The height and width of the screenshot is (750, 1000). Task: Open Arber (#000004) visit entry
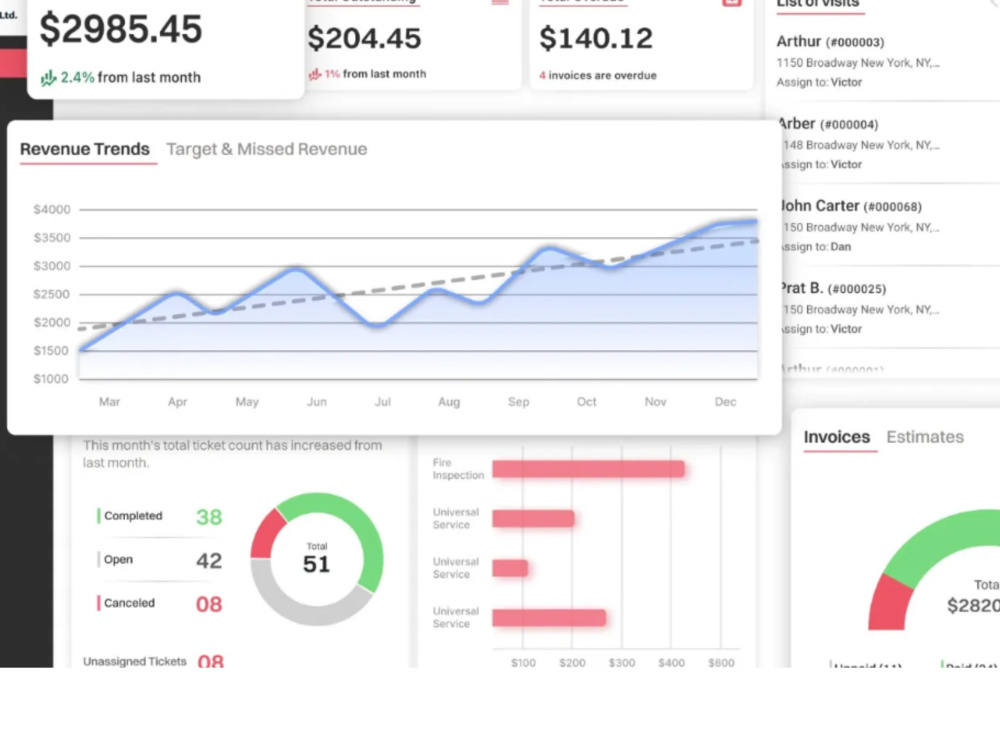(890, 143)
